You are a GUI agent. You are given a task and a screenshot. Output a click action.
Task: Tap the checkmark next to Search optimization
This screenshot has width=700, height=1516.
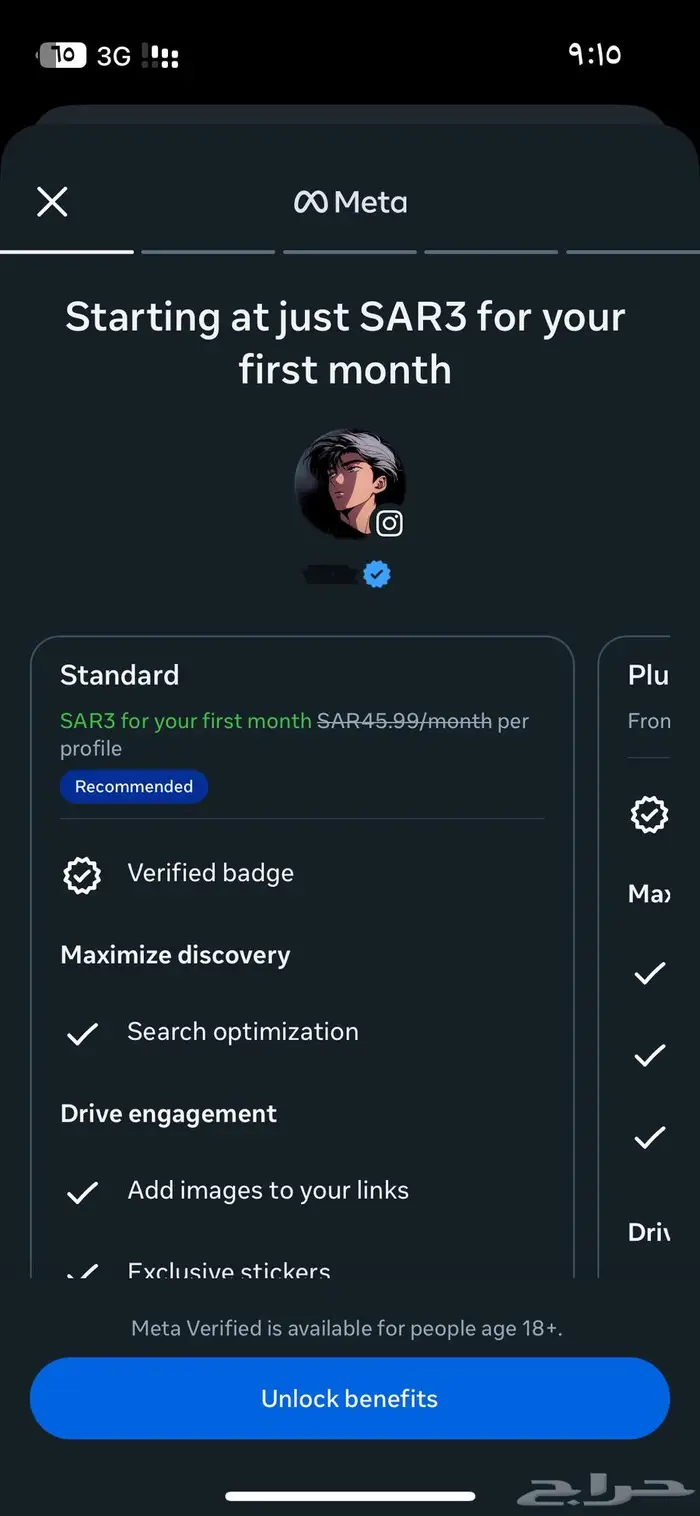82,1034
